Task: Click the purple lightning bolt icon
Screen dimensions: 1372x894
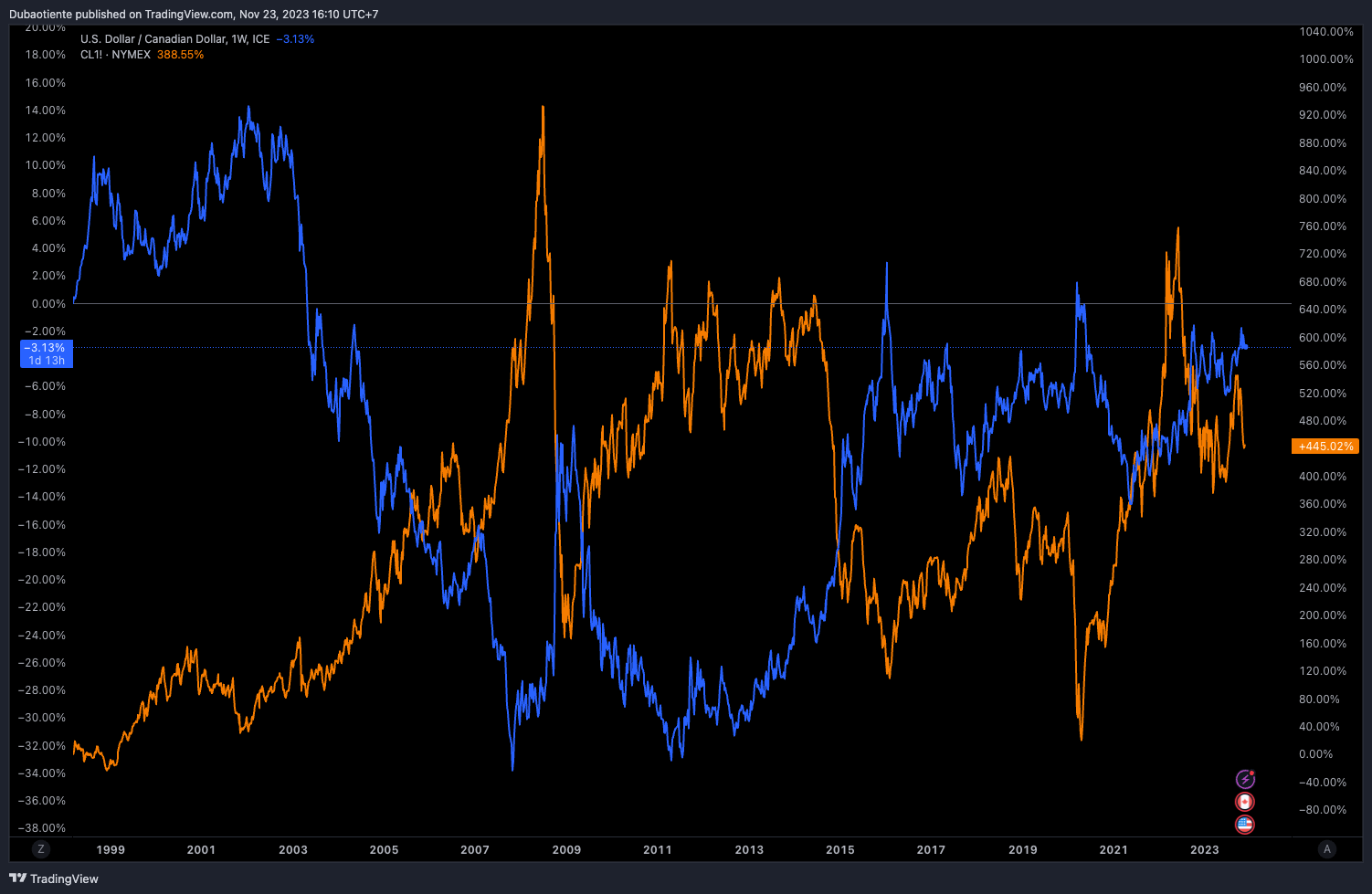Action: pyautogui.click(x=1245, y=779)
